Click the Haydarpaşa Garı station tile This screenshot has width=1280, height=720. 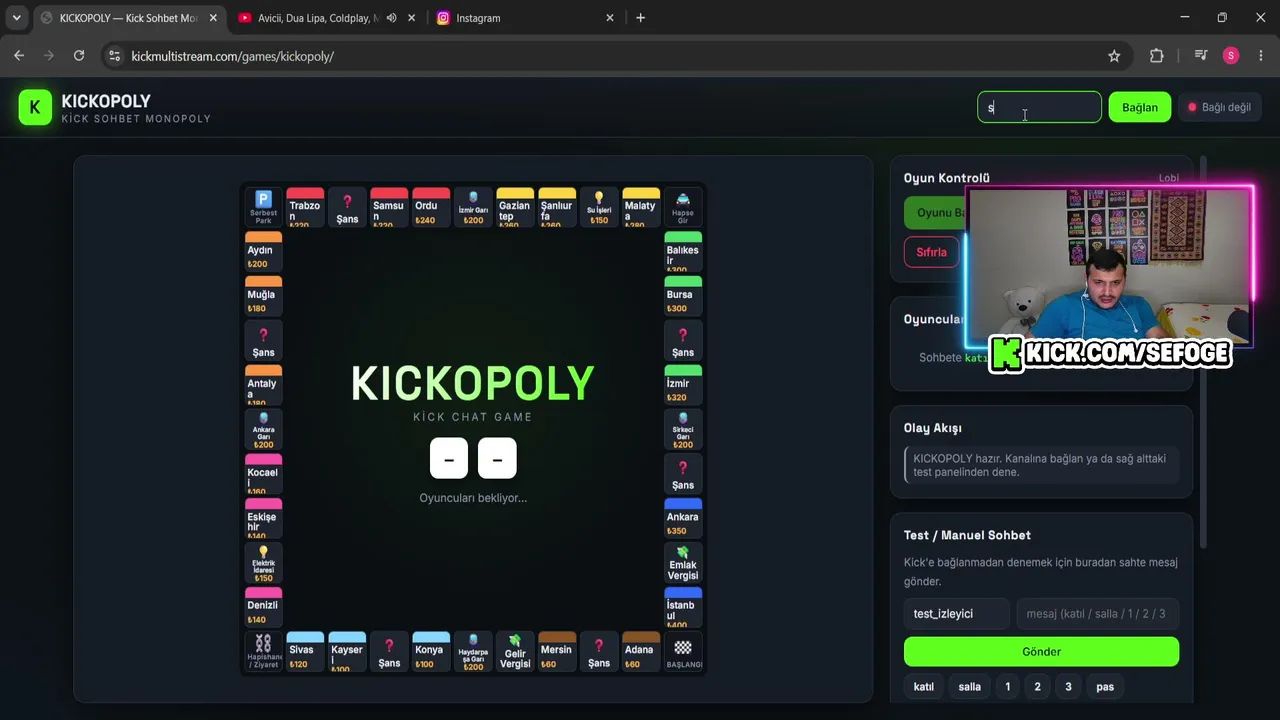coord(473,651)
